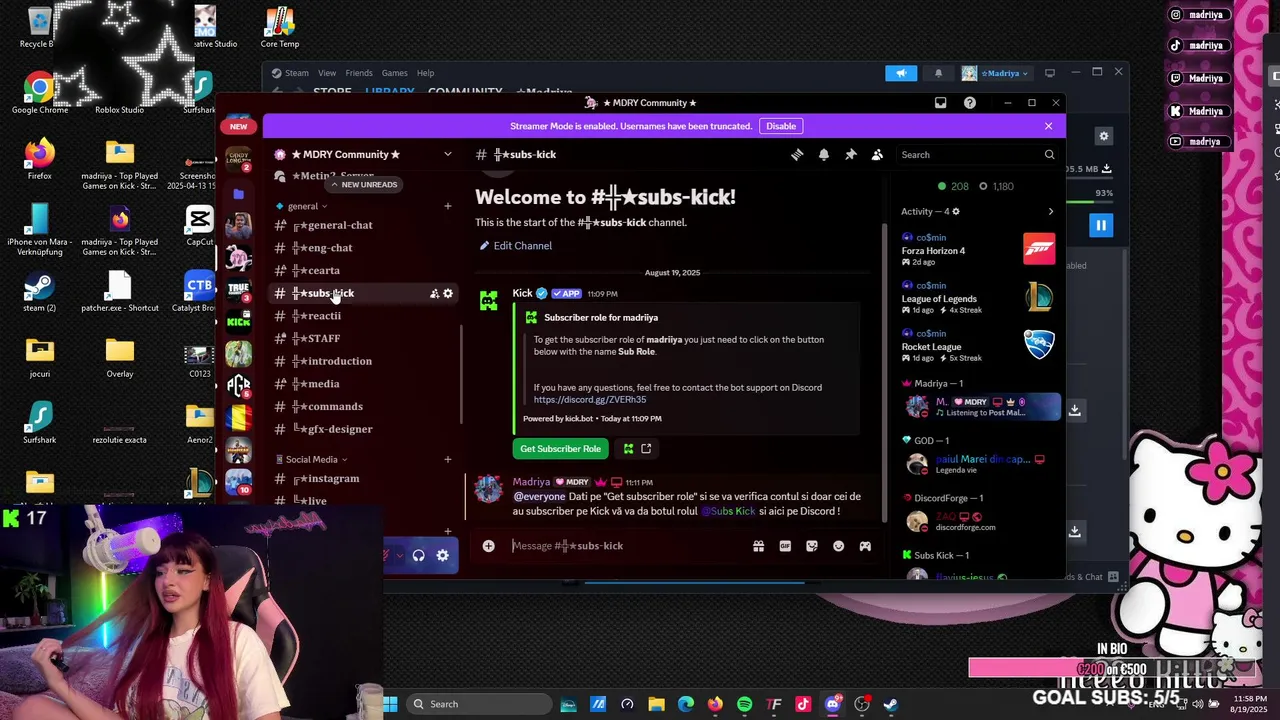
Task: Open the Windows Start button
Action: coord(390,704)
